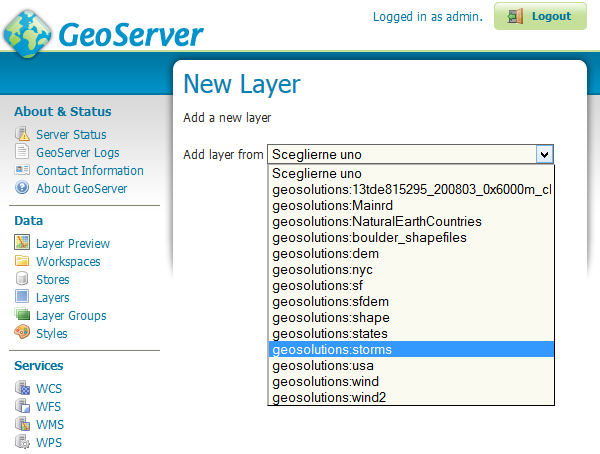Navigate to Workspaces
The image size is (600, 454).
pos(68,261)
